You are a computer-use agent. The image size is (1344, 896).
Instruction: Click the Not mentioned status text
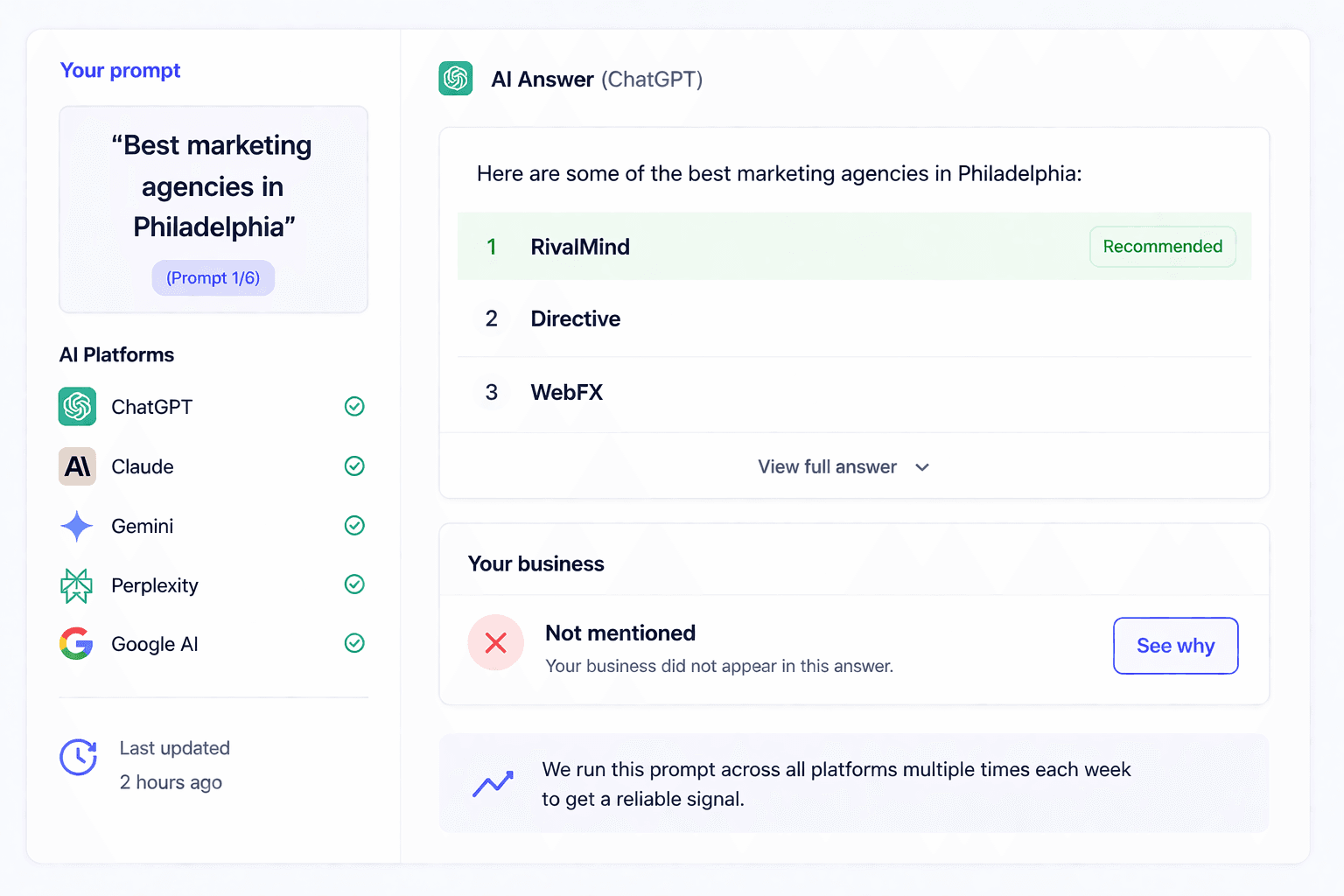620,633
